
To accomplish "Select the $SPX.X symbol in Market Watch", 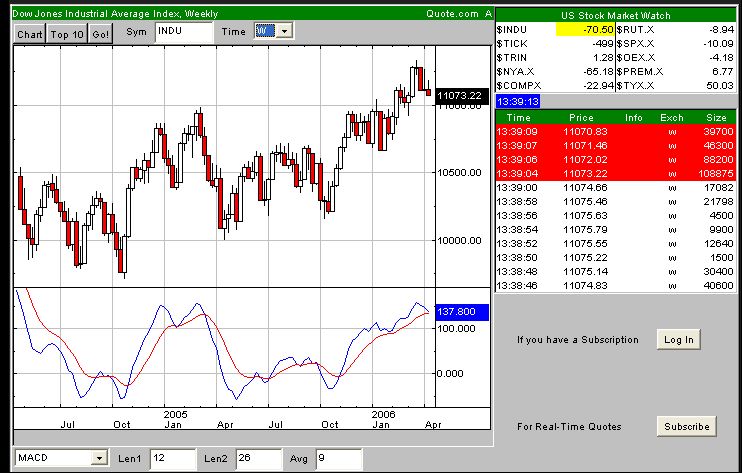I will coord(635,44).
